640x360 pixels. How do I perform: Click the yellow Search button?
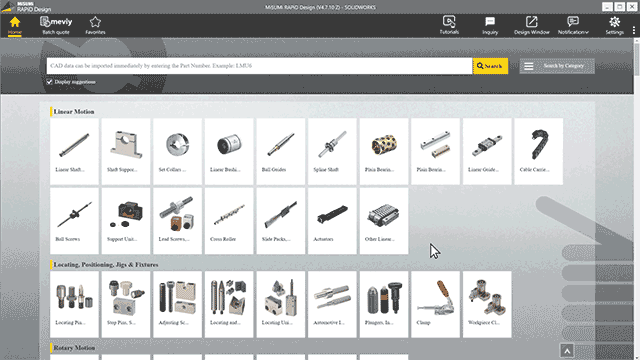[490, 66]
